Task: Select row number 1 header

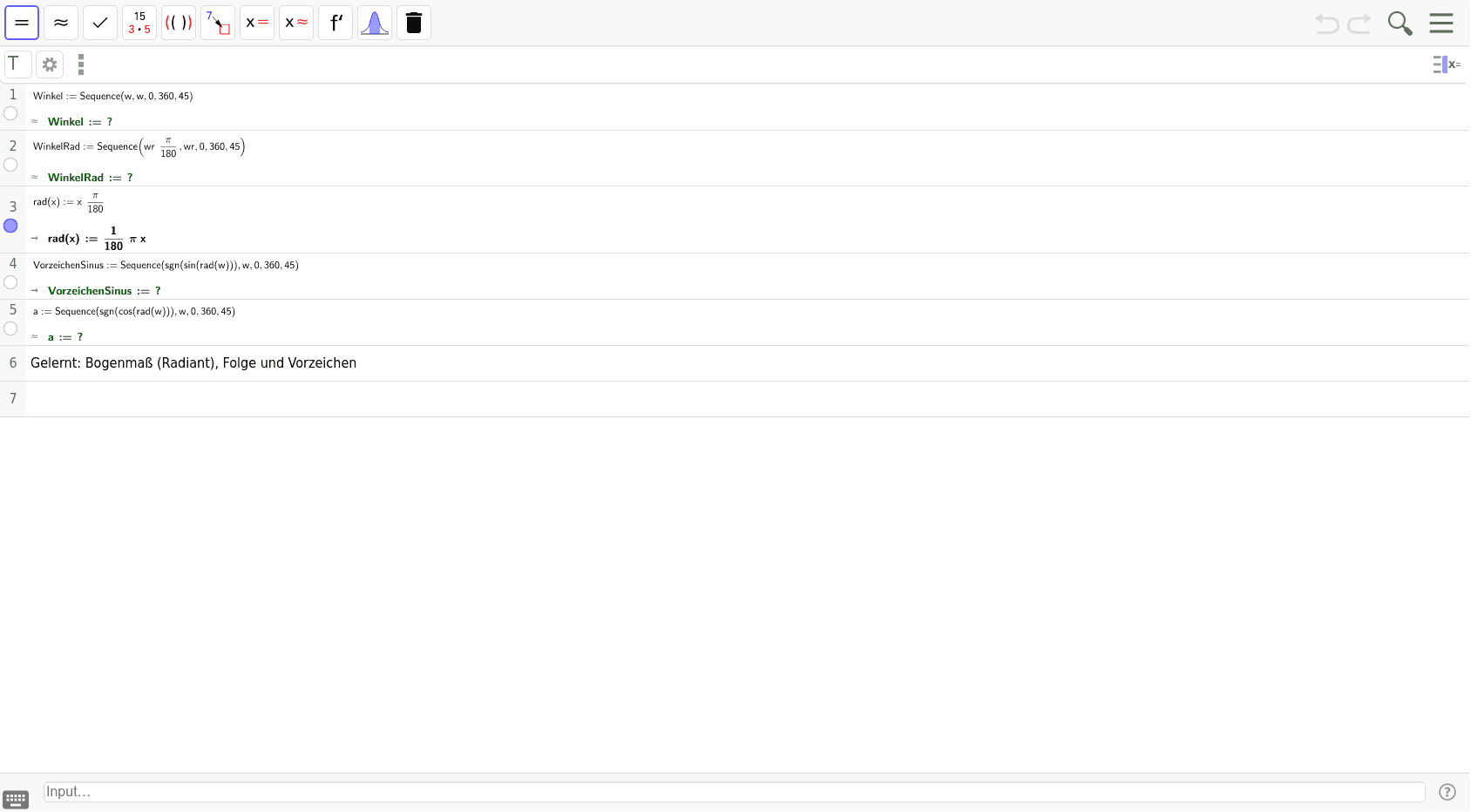Action: point(13,94)
